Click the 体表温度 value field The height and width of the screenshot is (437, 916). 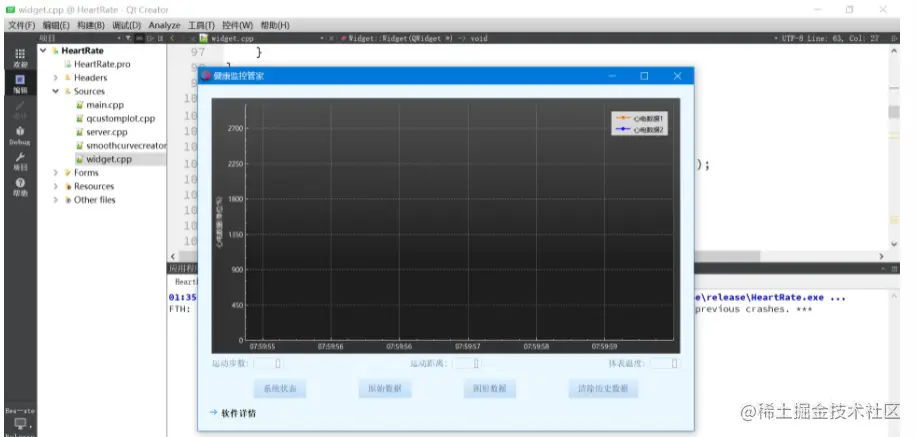(665, 363)
